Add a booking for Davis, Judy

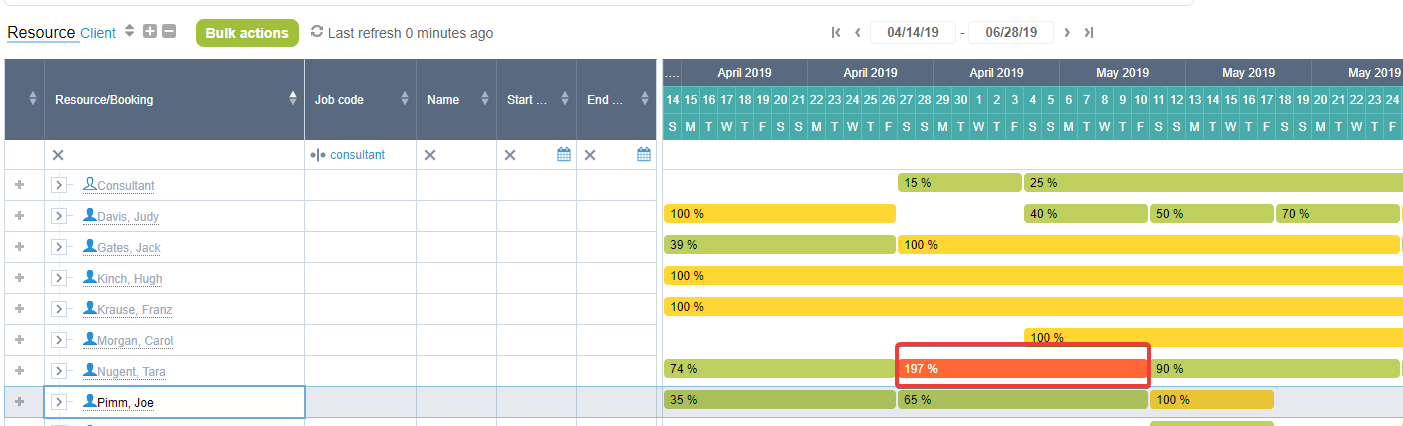(x=20, y=216)
